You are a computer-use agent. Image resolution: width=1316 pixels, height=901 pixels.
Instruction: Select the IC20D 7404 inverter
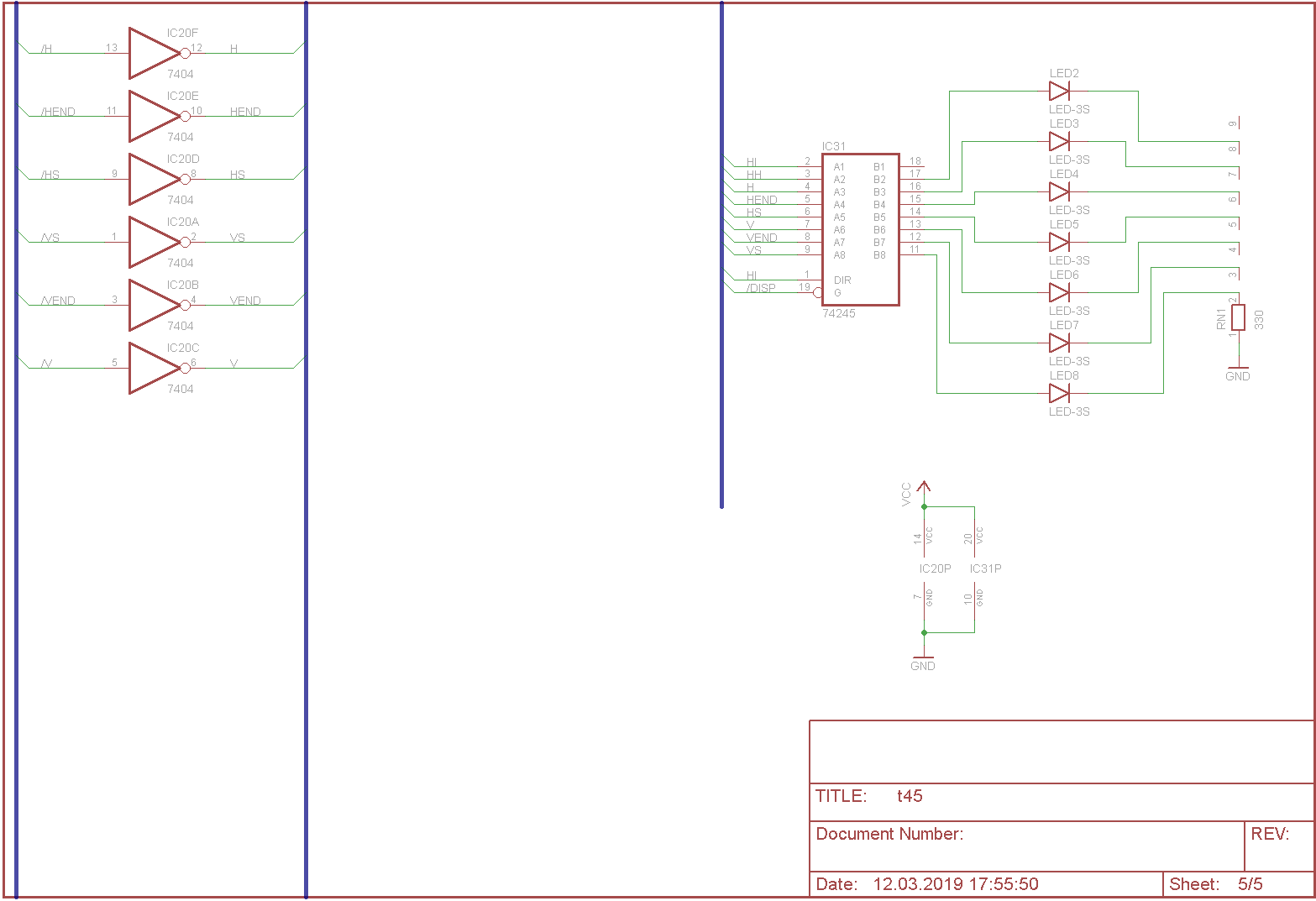point(153,179)
